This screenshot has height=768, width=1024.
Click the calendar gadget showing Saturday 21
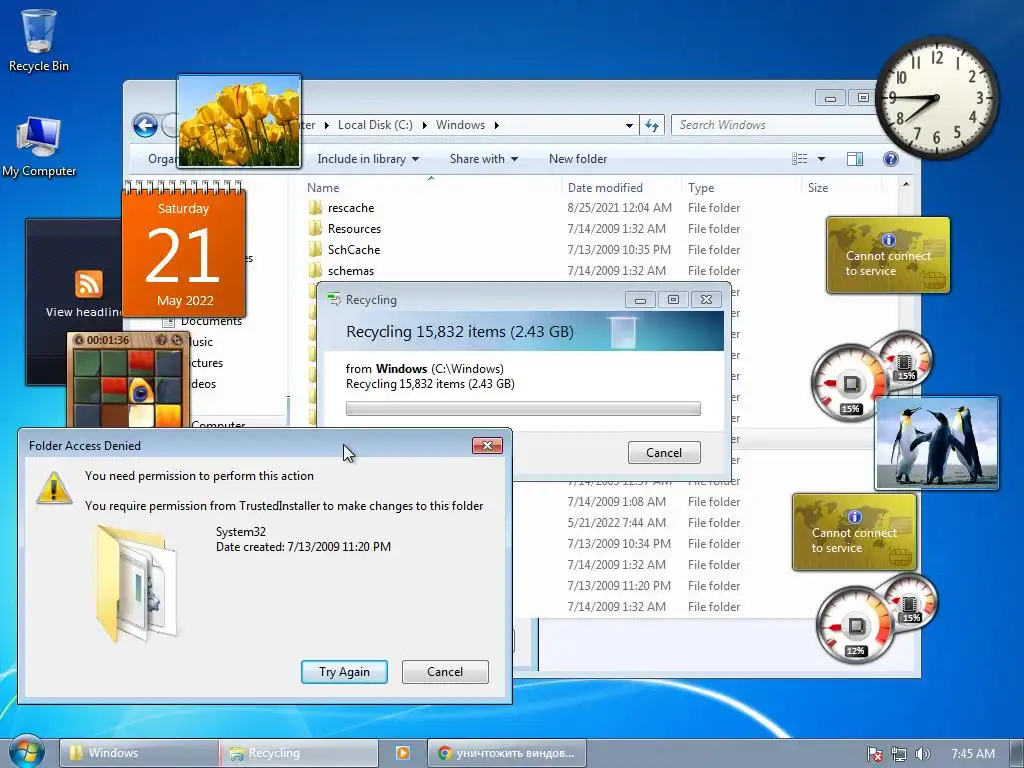(184, 251)
